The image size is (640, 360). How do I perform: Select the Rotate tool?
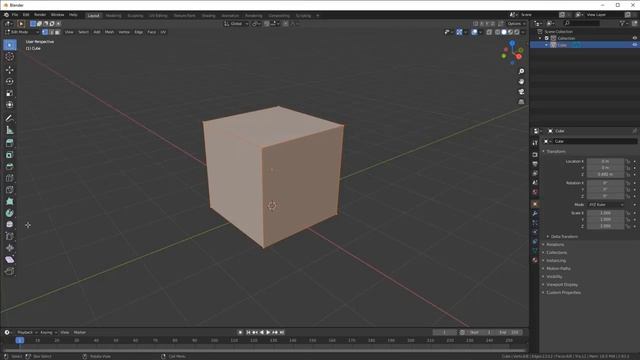click(x=10, y=82)
